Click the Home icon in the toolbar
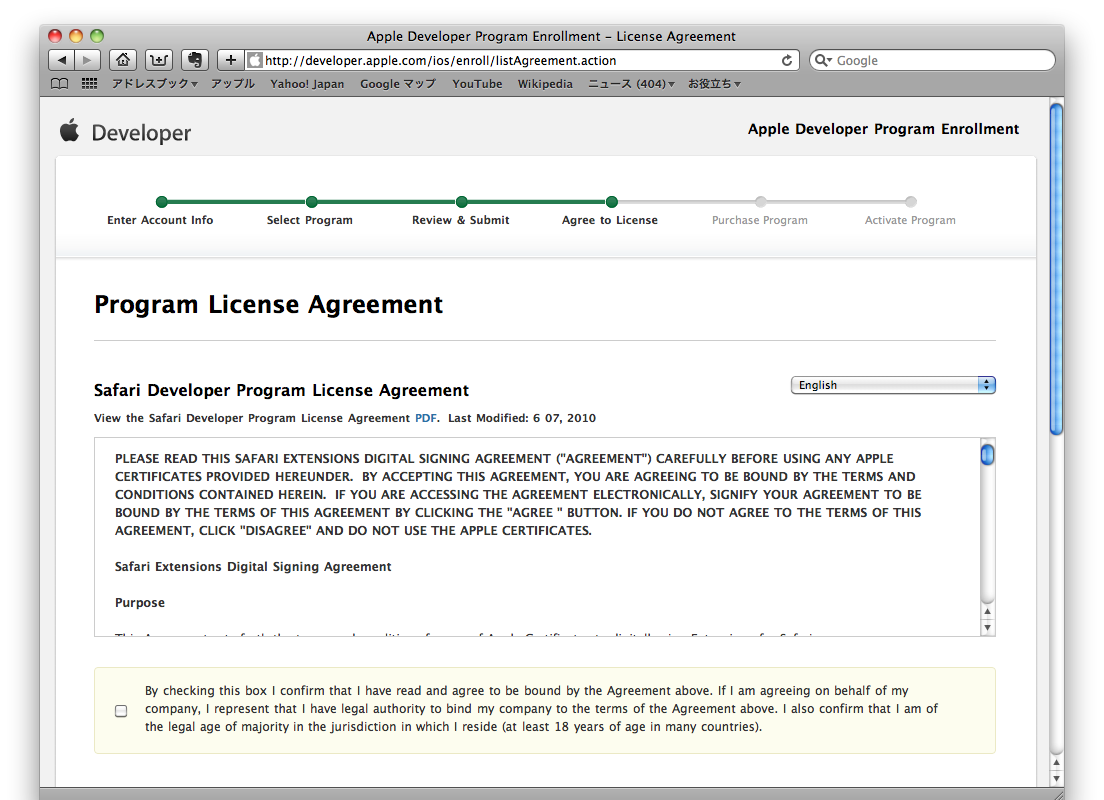The image size is (1104, 800). [x=122, y=60]
